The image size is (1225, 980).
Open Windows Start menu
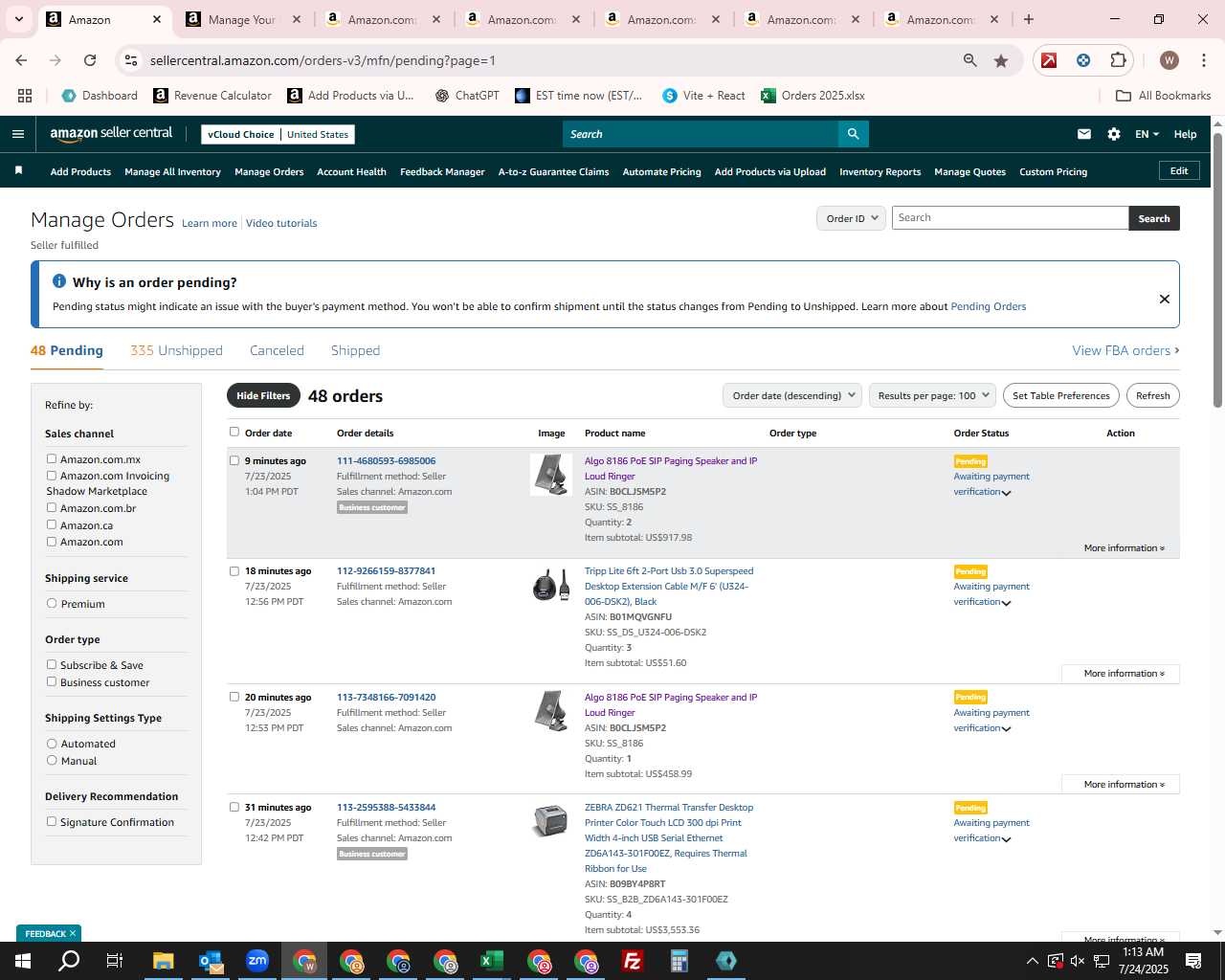click(x=23, y=961)
